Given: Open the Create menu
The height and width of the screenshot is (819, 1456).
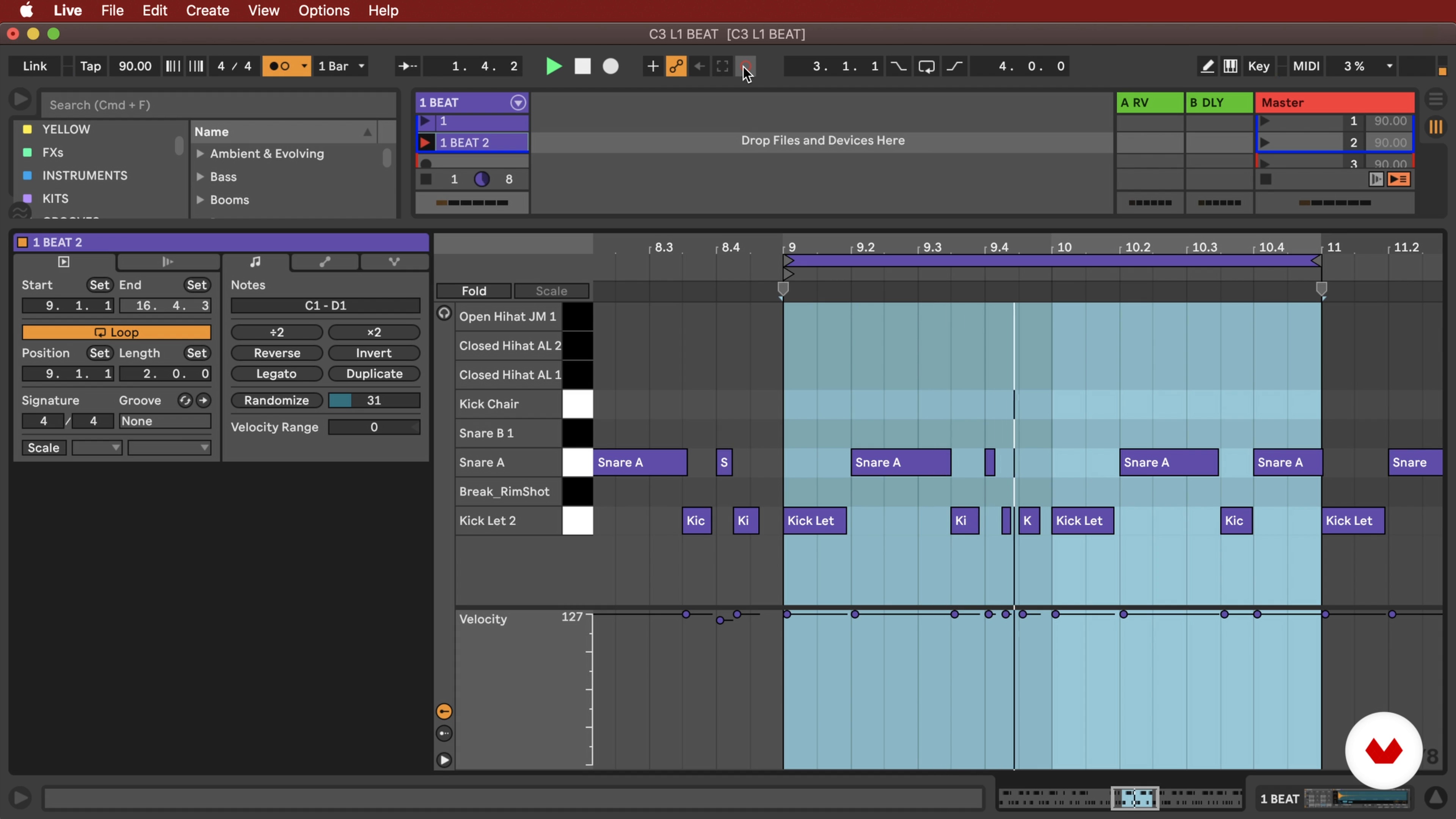Looking at the screenshot, I should (x=207, y=10).
